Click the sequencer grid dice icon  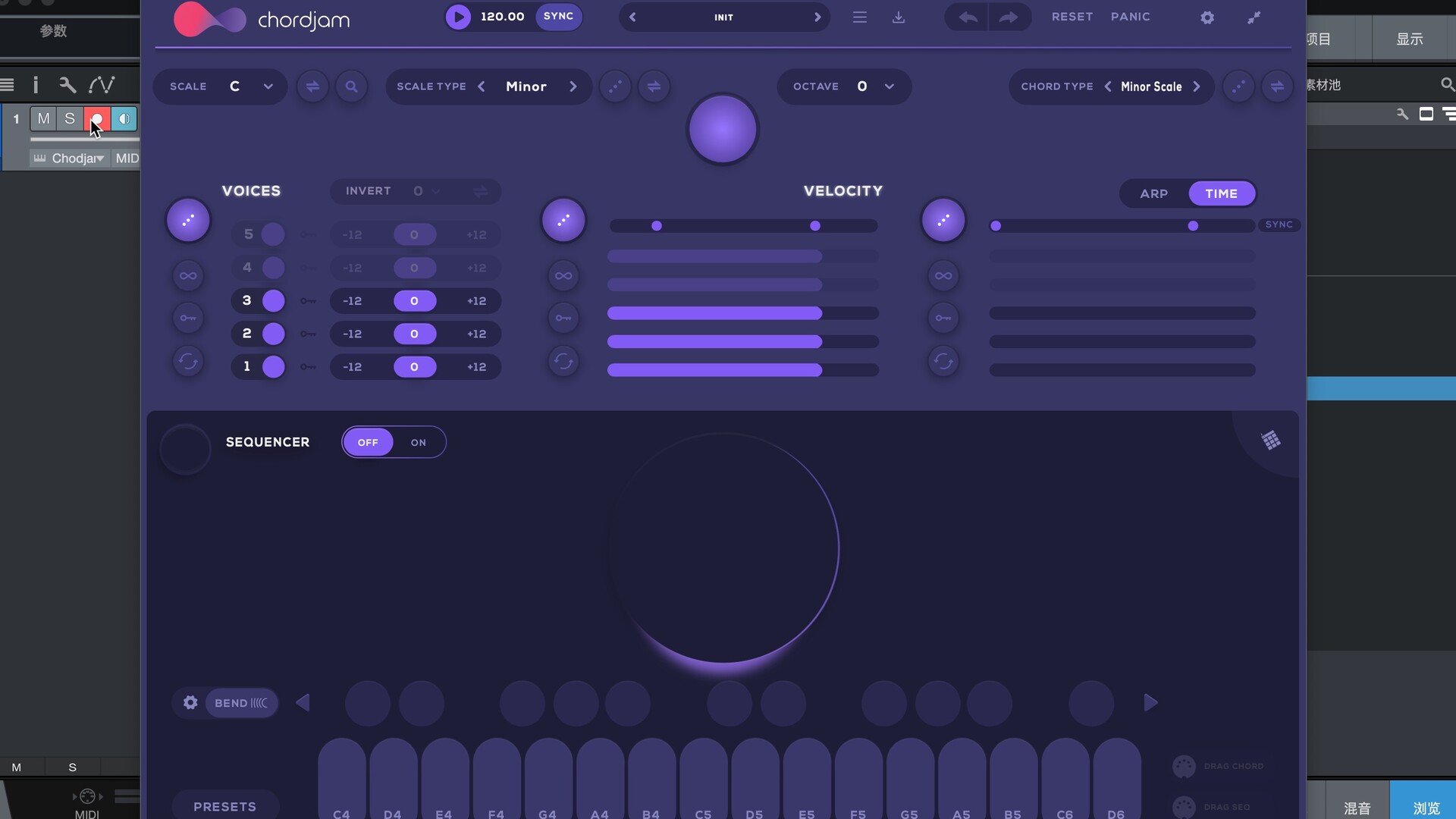click(x=1271, y=441)
